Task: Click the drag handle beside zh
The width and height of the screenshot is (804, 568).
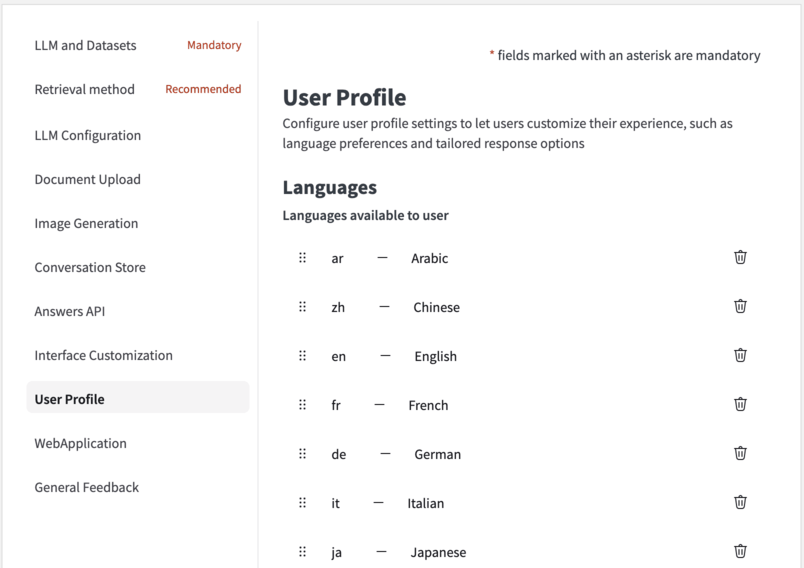Action: tap(303, 307)
